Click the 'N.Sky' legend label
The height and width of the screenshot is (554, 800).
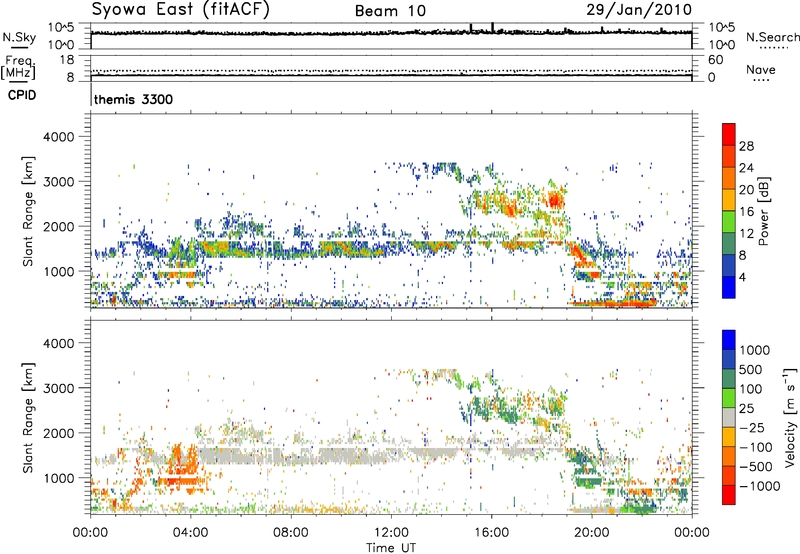click(x=19, y=37)
